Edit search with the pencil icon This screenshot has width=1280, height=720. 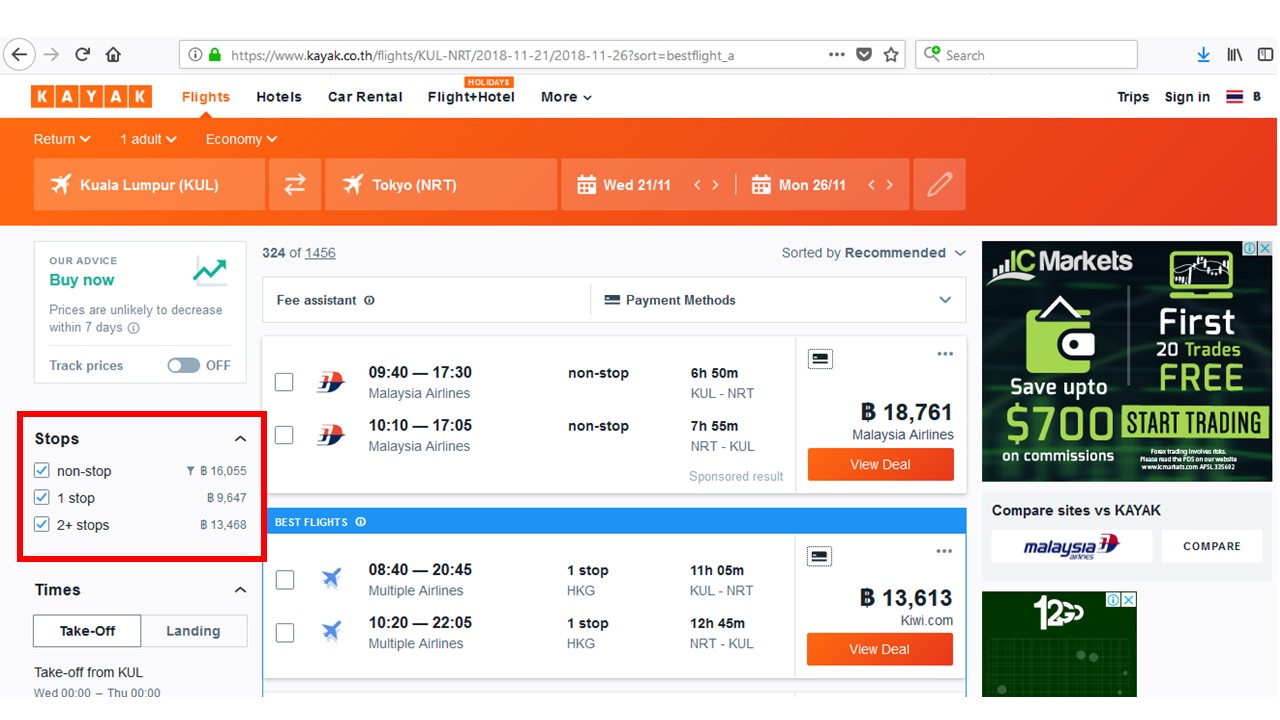(939, 185)
